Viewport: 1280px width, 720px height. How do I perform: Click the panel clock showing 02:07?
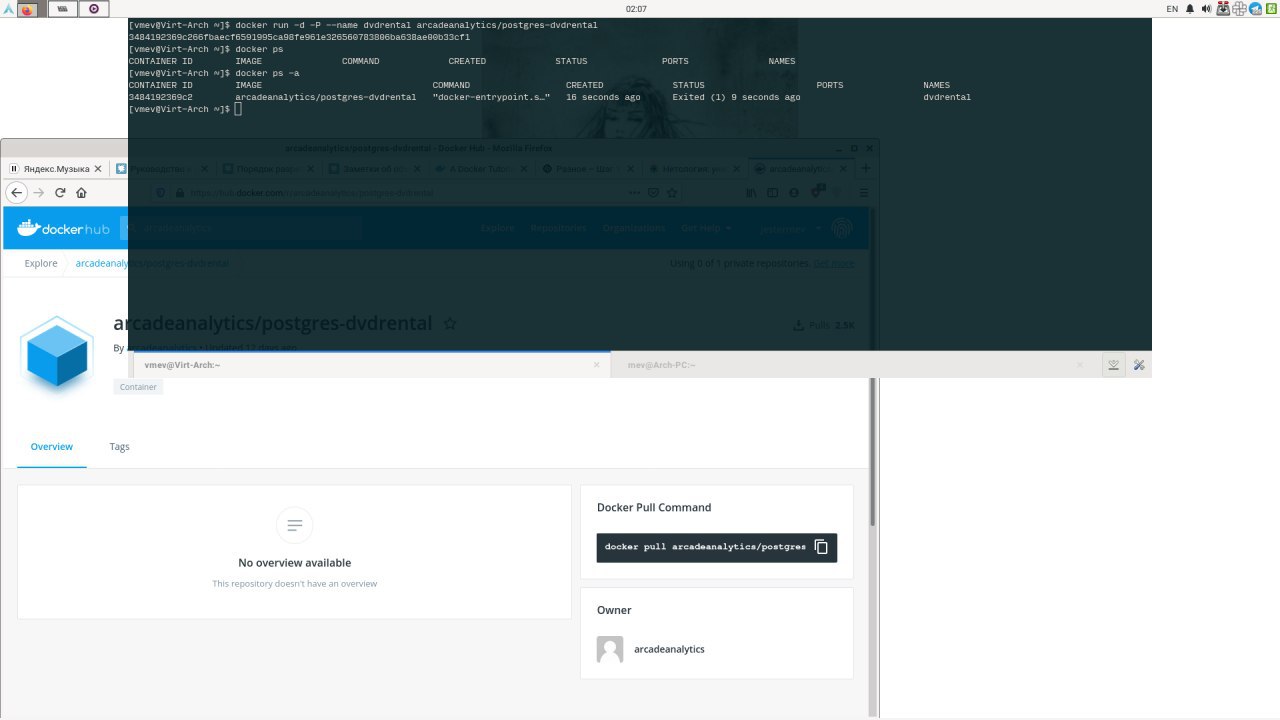click(636, 8)
